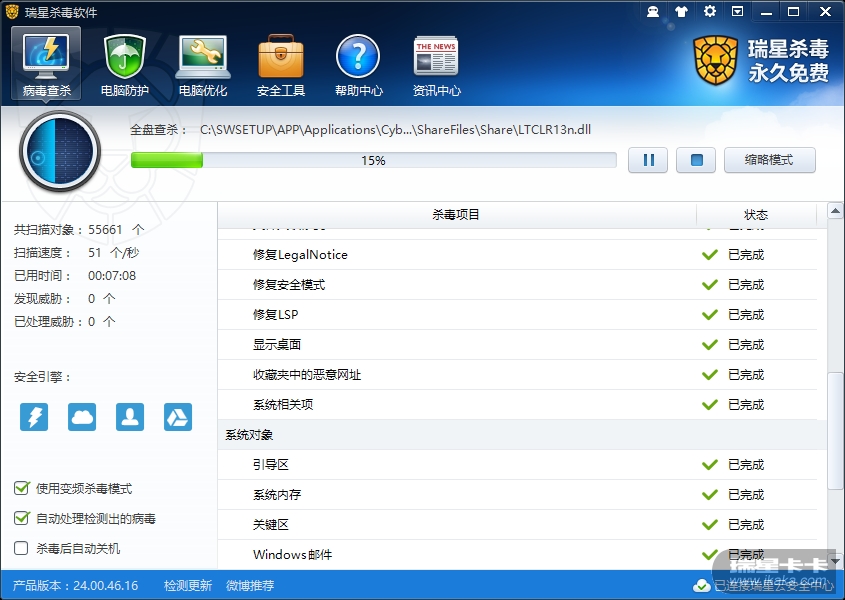Click green checkmark beside 修复LSP
This screenshot has height=600, width=845.
tap(710, 314)
